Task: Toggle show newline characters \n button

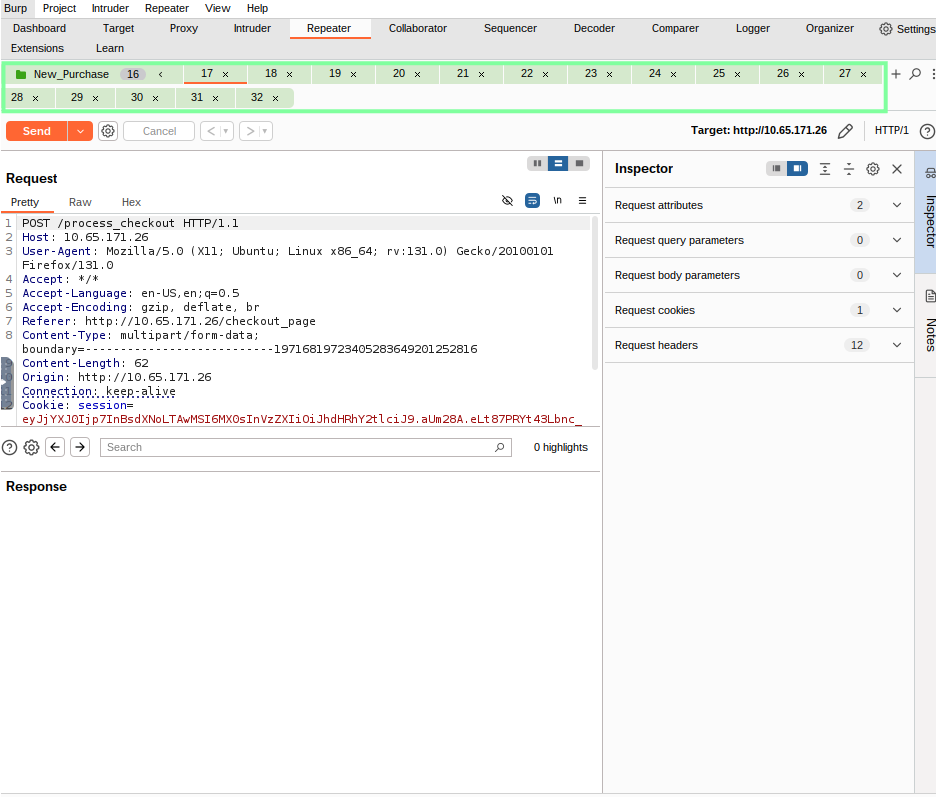Action: (x=557, y=201)
